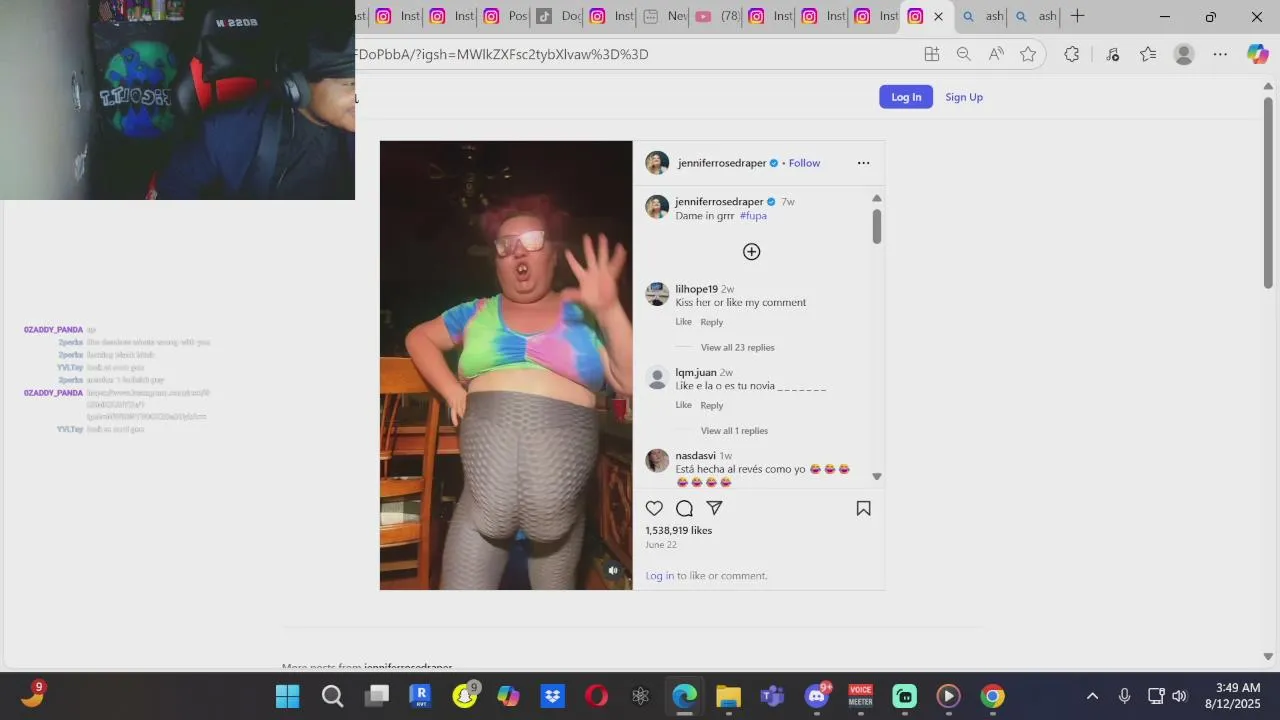Screen dimensions: 1280x720
Task: Click the Log In button
Action: point(906,97)
